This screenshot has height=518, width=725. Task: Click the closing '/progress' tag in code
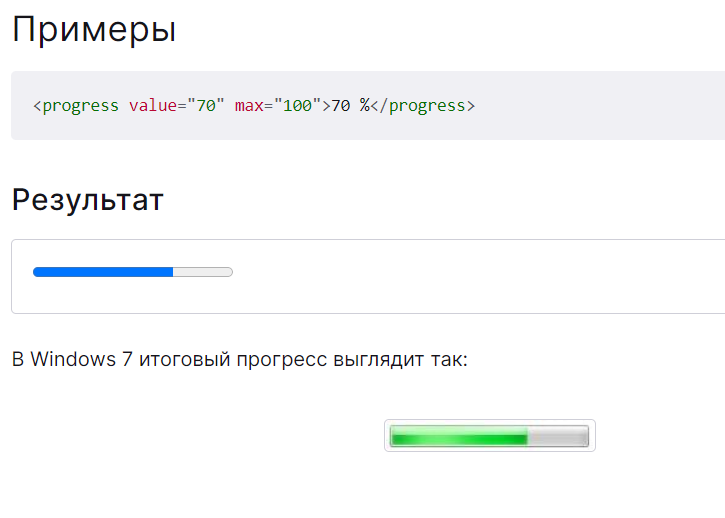pyautogui.click(x=427, y=105)
